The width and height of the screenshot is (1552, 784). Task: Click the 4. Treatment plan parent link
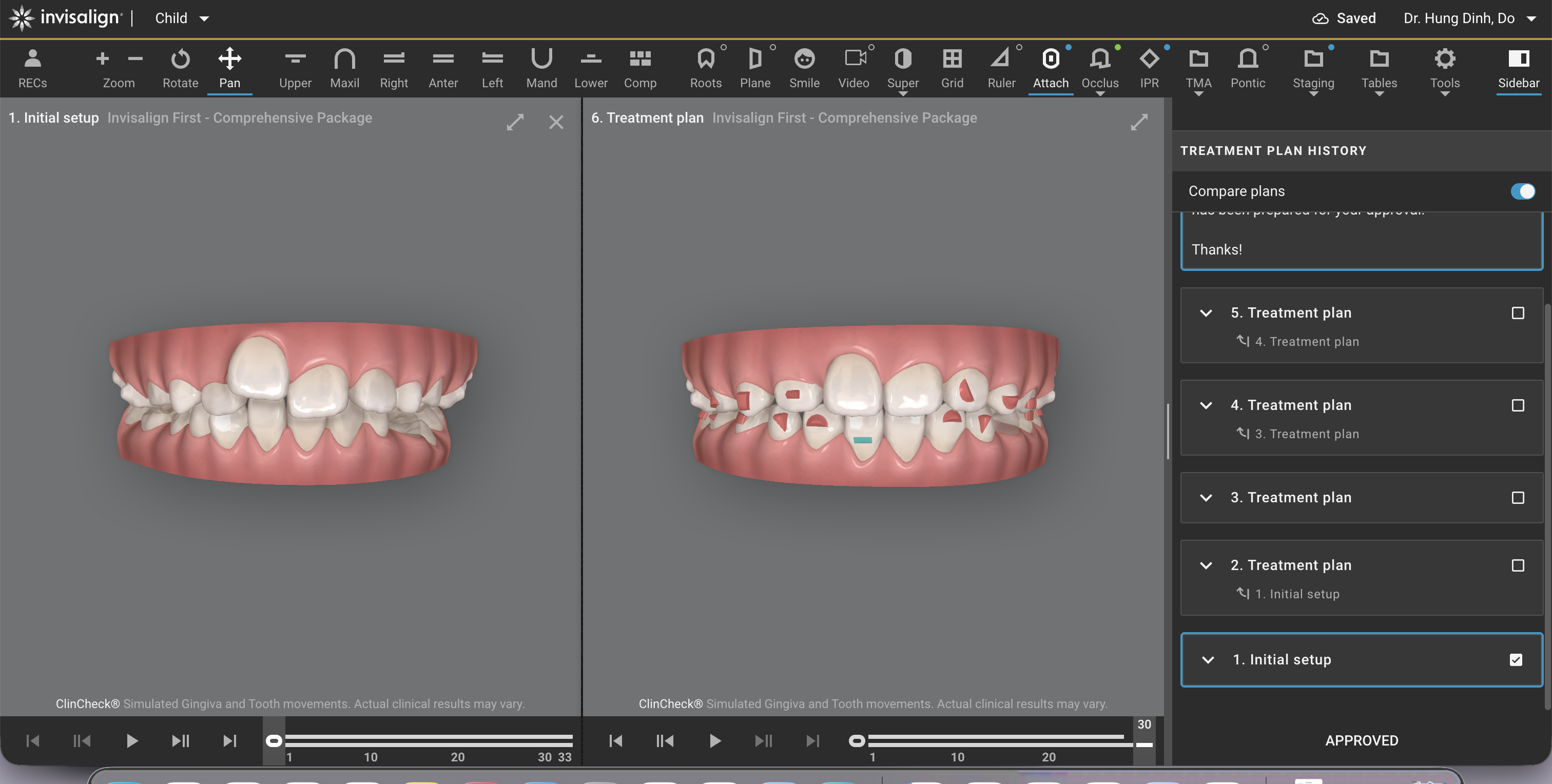[x=1306, y=341]
